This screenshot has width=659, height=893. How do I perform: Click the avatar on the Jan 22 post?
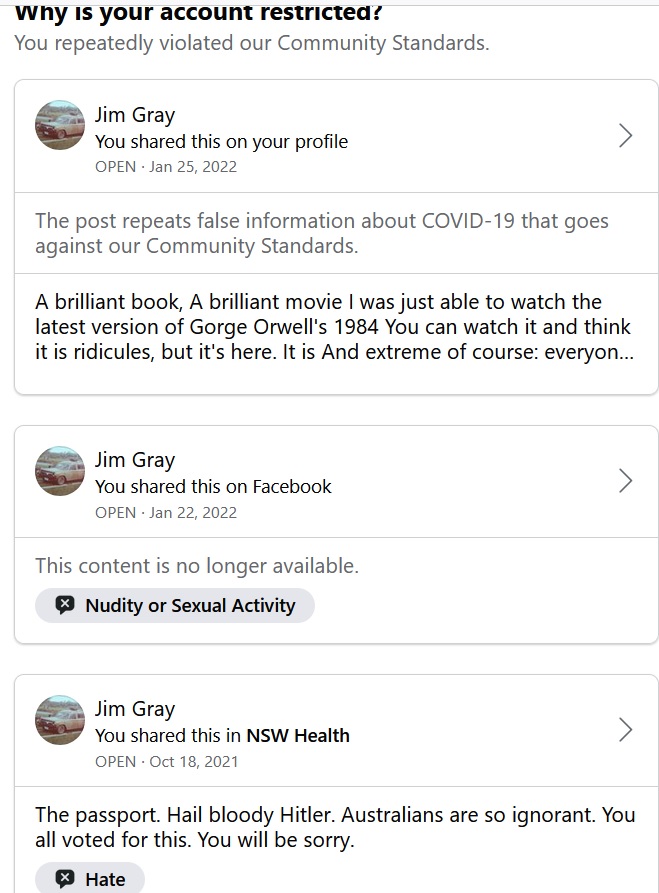click(x=60, y=471)
